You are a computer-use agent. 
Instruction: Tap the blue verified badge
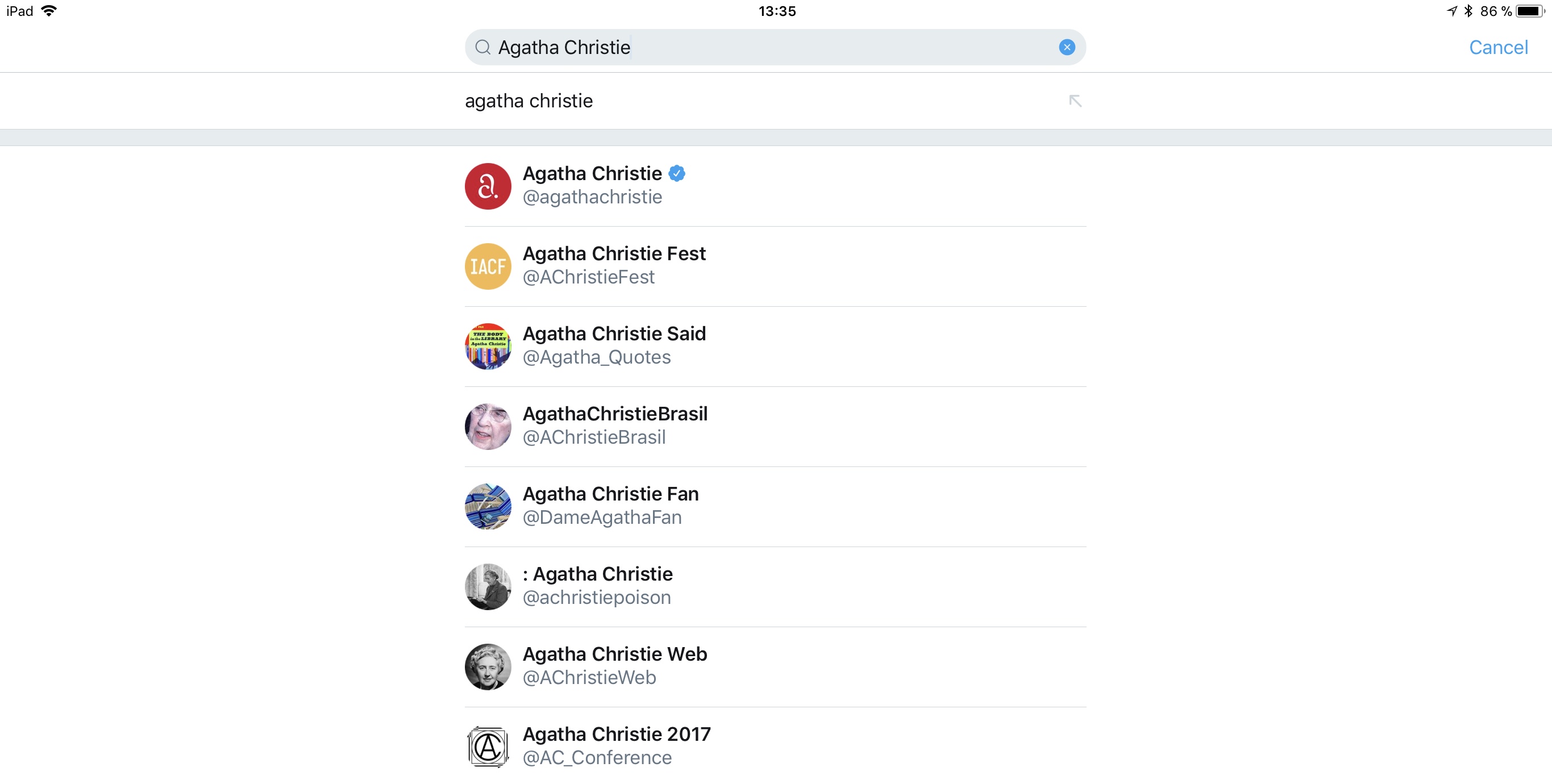pyautogui.click(x=677, y=173)
